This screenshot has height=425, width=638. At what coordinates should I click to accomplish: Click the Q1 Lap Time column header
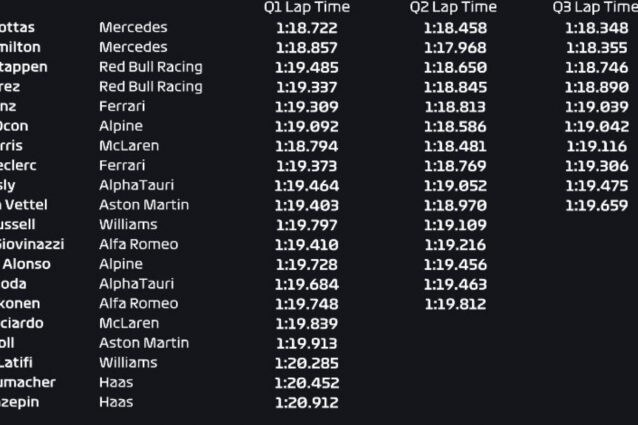click(x=307, y=7)
